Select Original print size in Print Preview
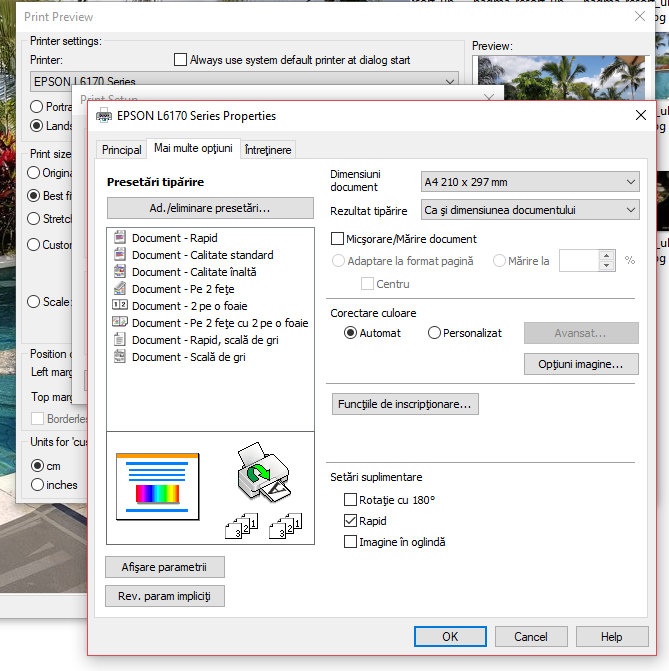This screenshot has width=669, height=671. pyautogui.click(x=33, y=173)
